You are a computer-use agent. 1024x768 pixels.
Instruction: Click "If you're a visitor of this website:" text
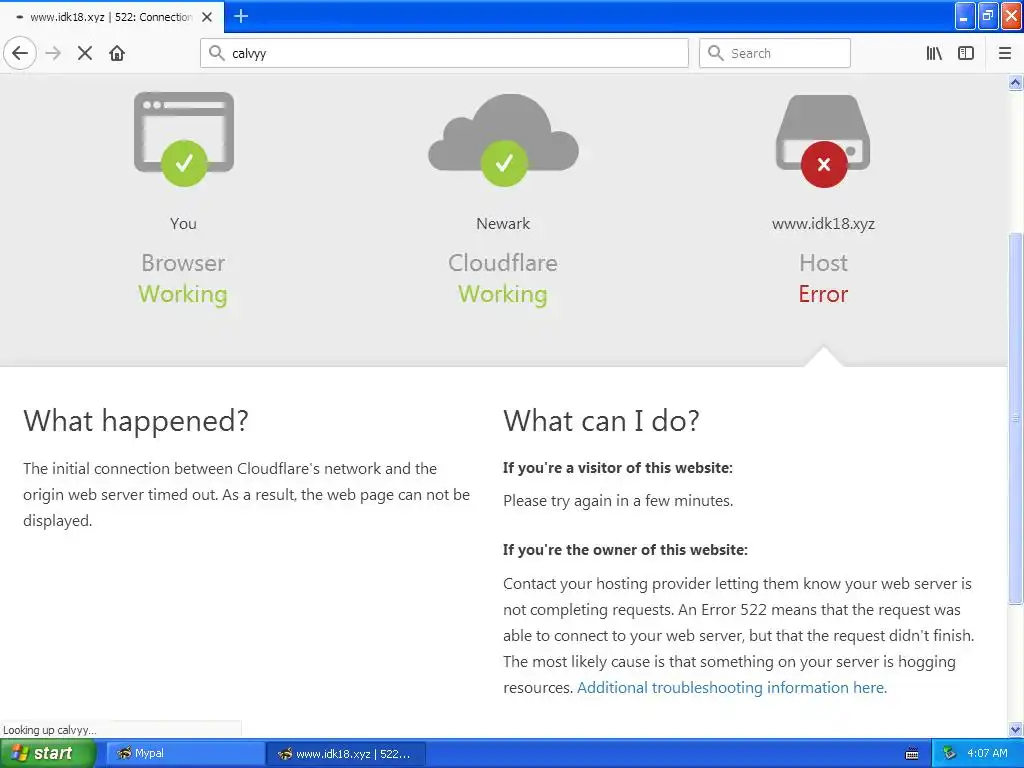point(618,468)
